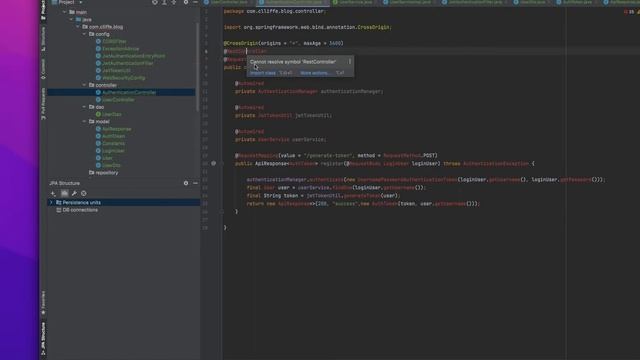
Task: Open Project panel gear options
Action: (186, 2)
